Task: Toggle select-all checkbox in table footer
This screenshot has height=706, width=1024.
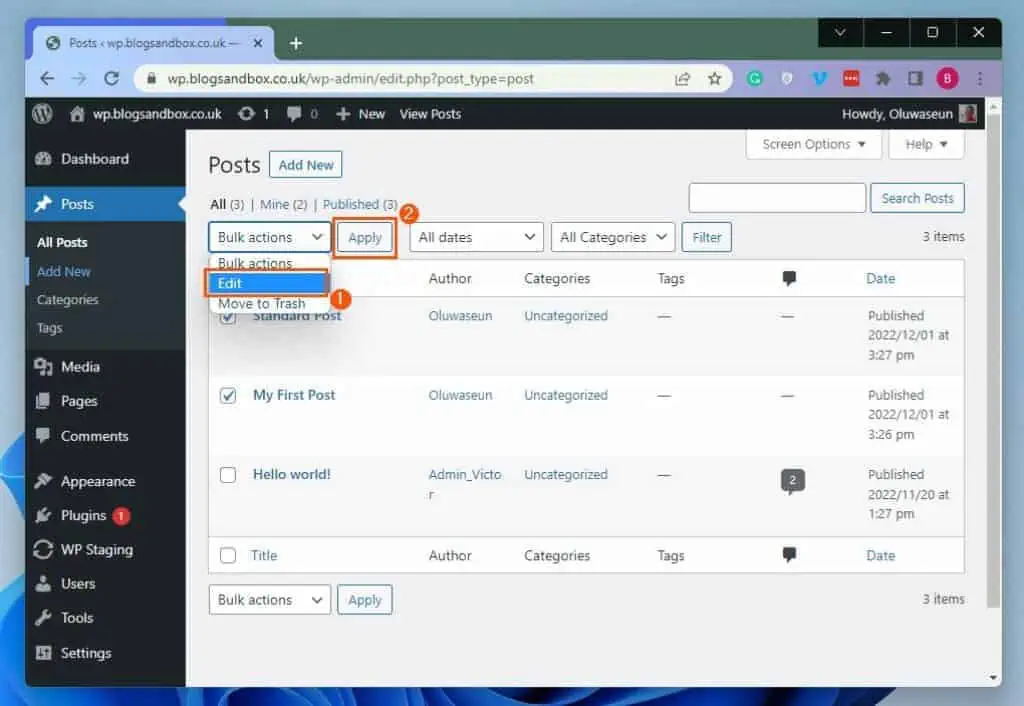Action: pos(228,555)
